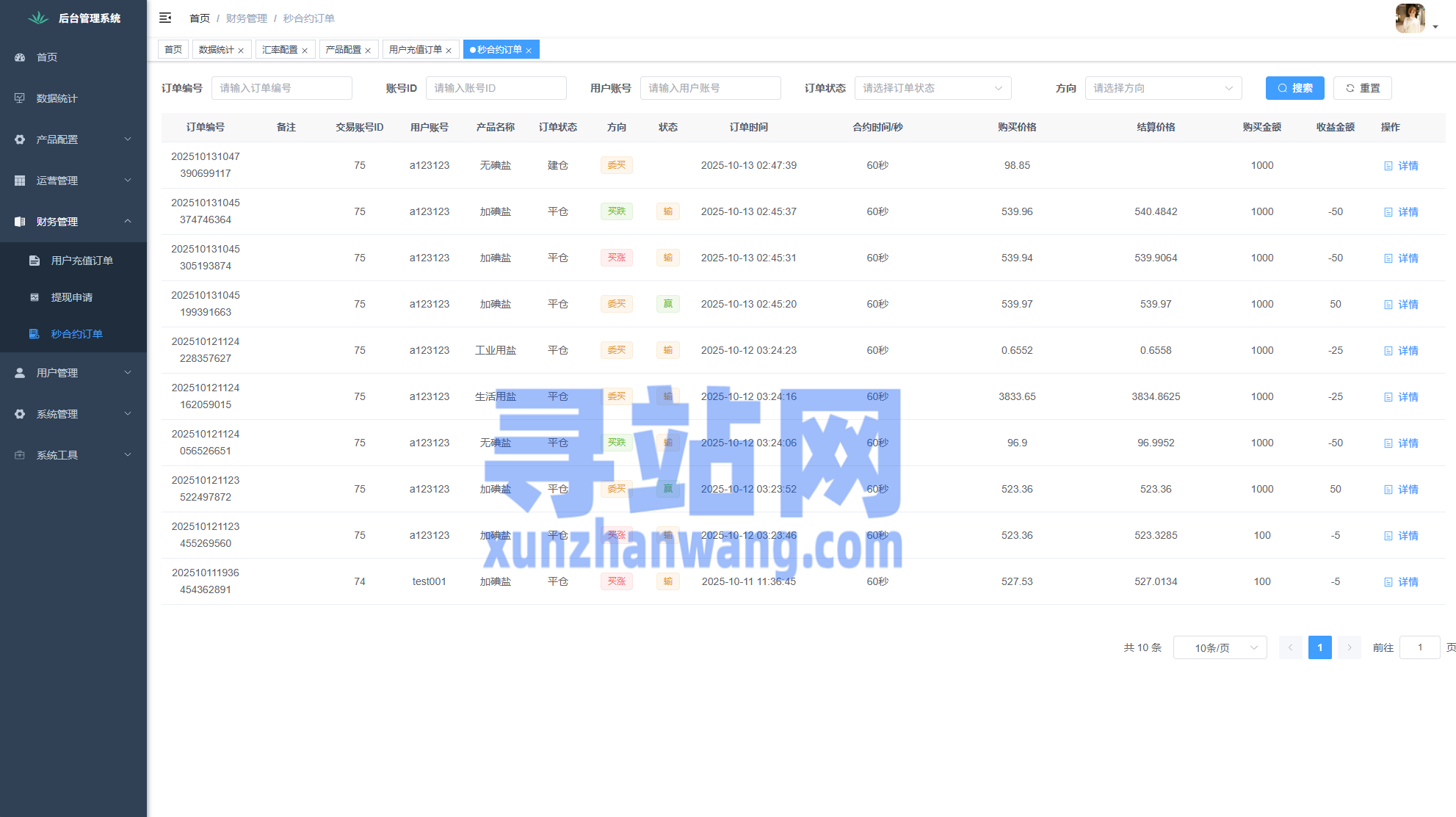1456x817 pixels.
Task: Open the 方向 select dropdown
Action: (x=1163, y=88)
